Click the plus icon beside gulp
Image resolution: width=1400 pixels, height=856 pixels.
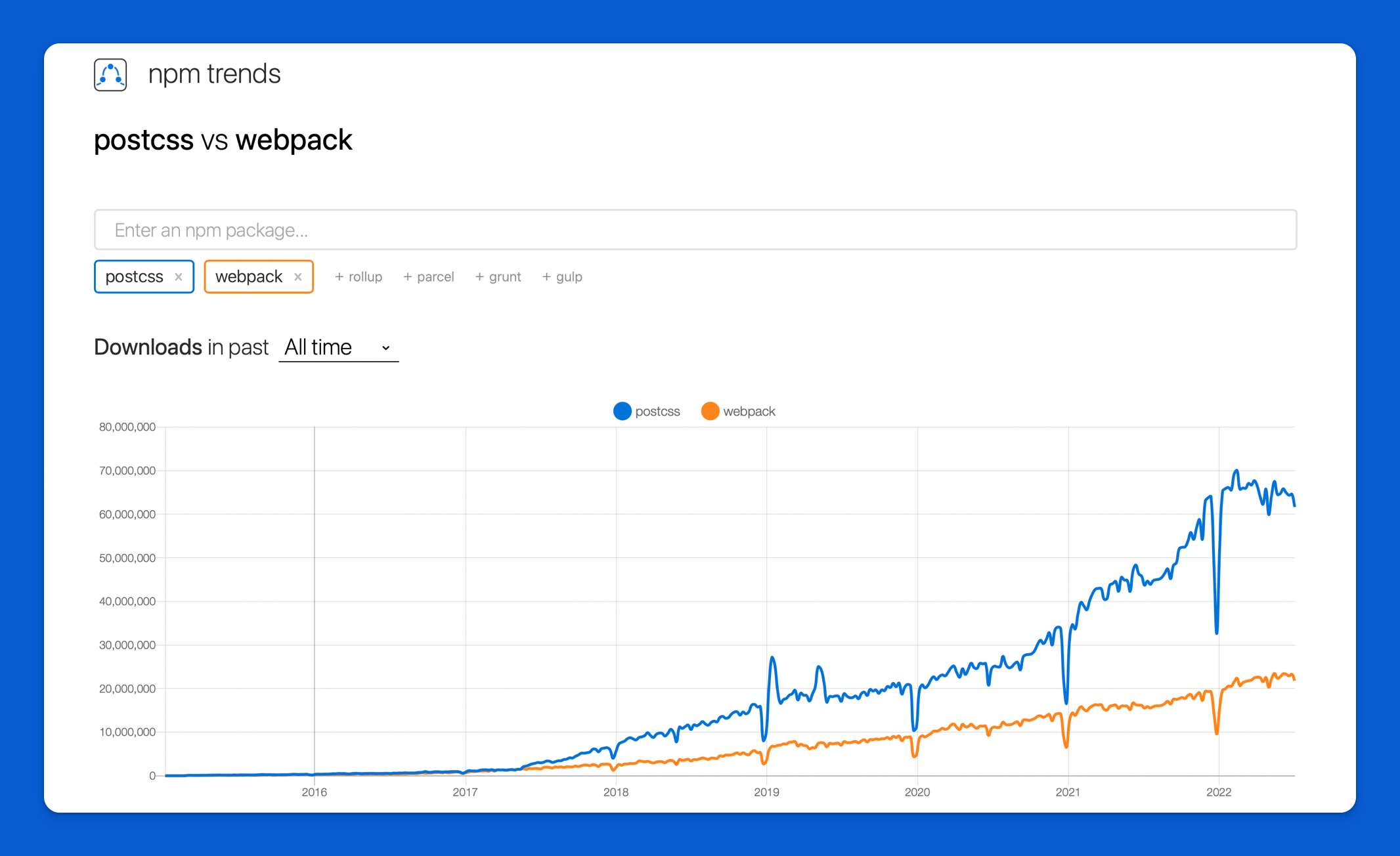tap(546, 276)
